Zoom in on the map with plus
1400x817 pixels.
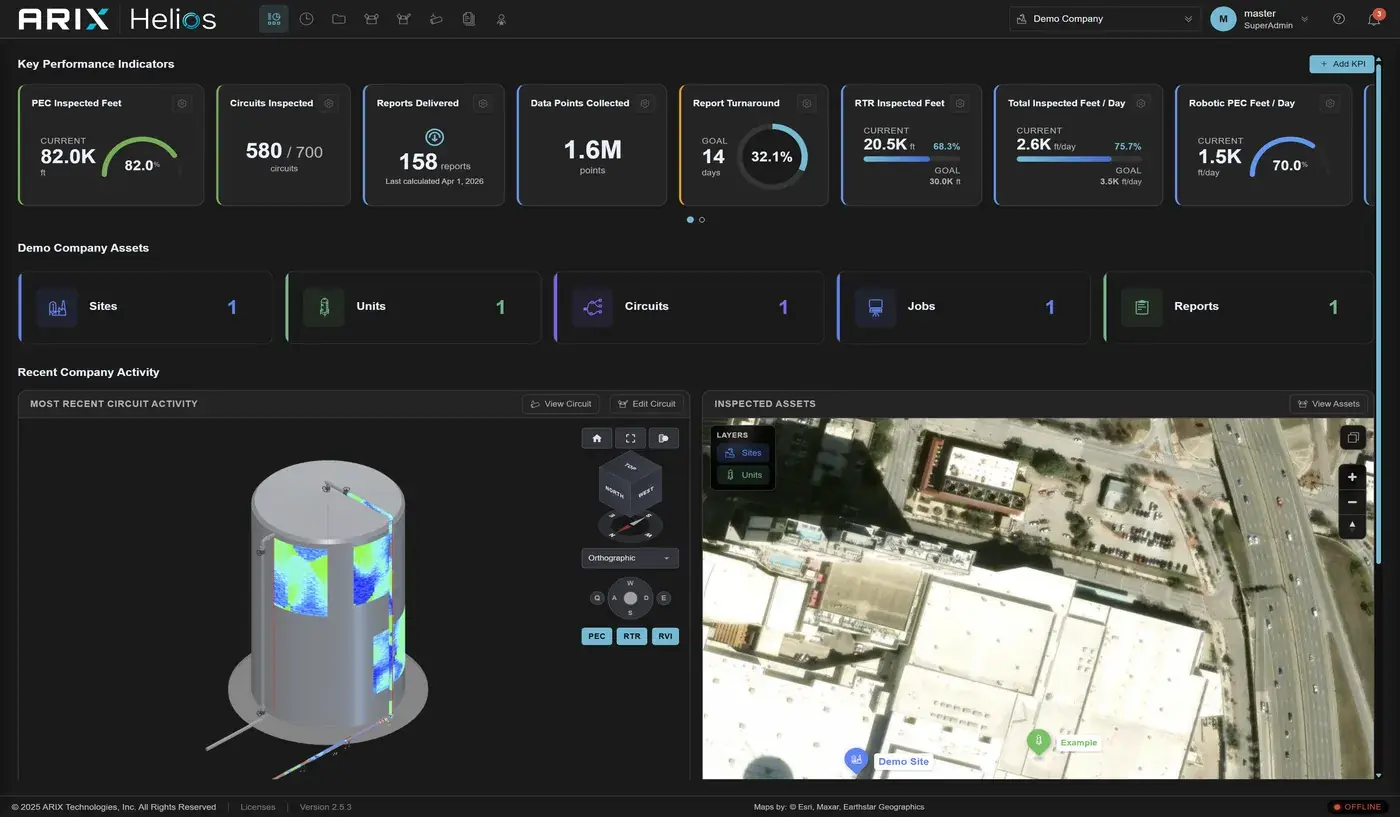pos(1352,477)
